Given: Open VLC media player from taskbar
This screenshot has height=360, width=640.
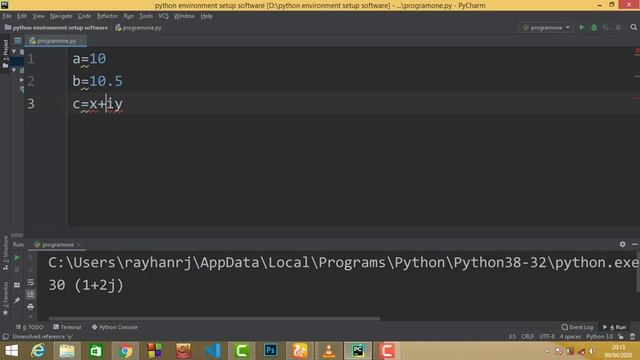Looking at the screenshot, I should tap(328, 351).
